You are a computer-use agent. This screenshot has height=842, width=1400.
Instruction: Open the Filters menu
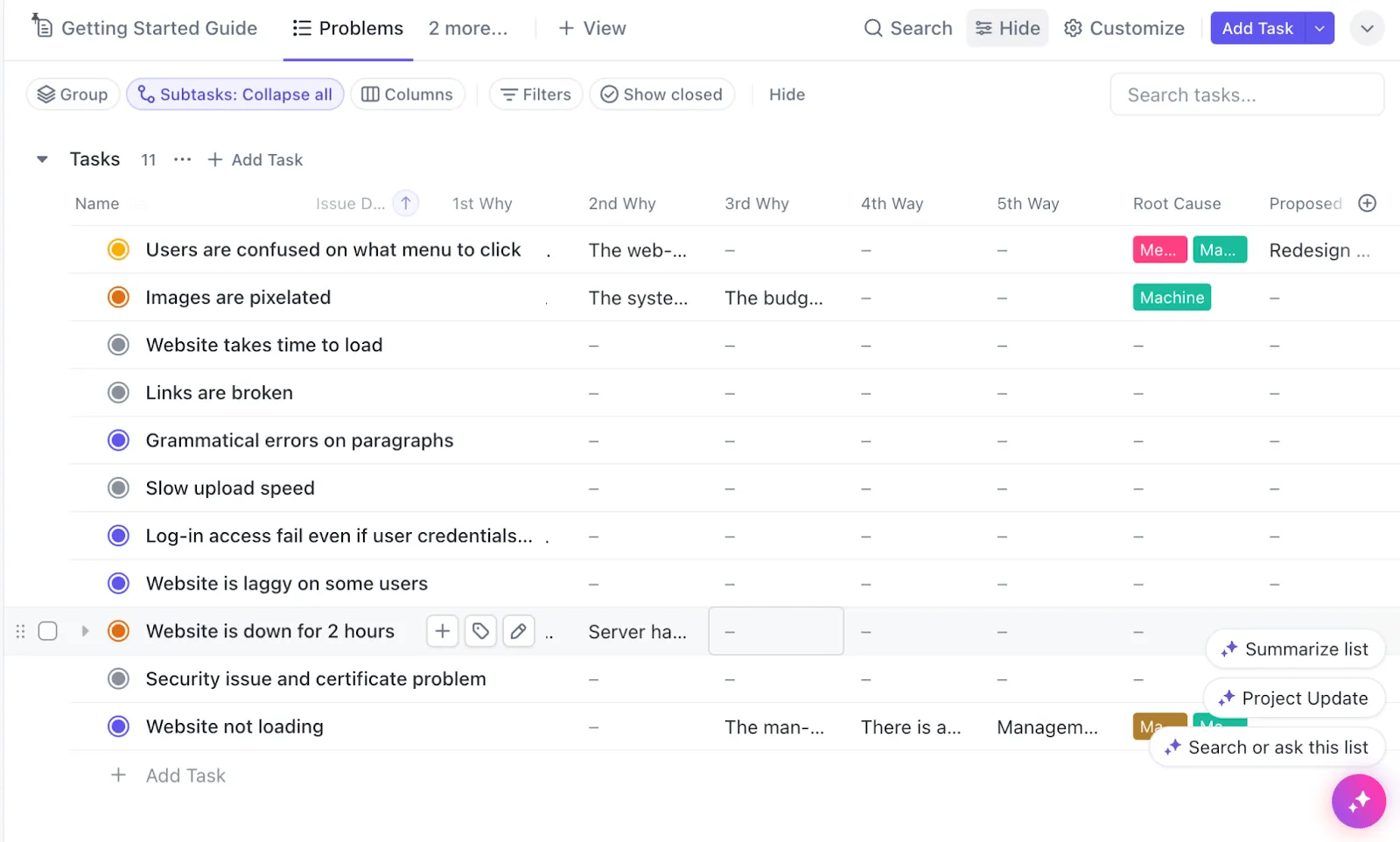pos(535,95)
